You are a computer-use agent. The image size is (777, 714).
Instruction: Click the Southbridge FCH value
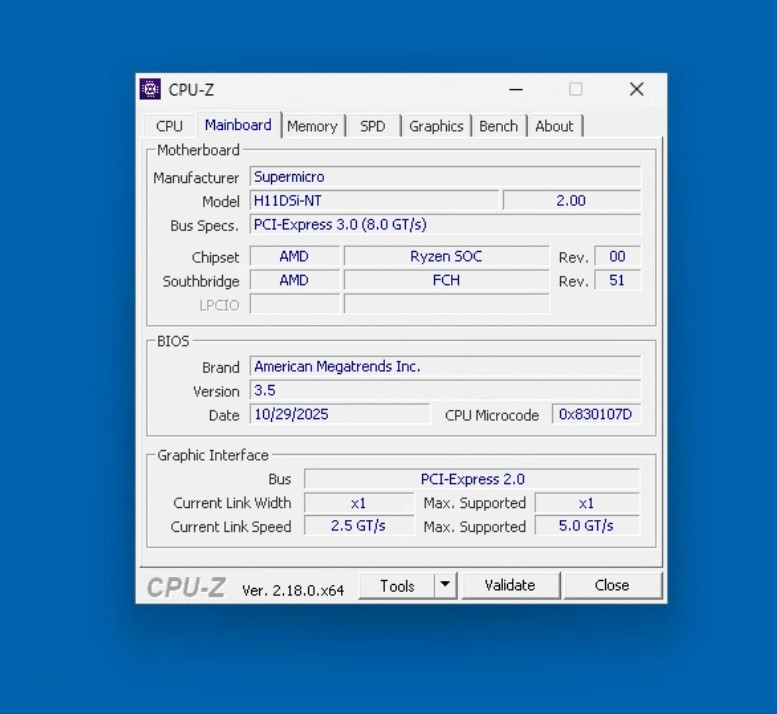point(446,280)
